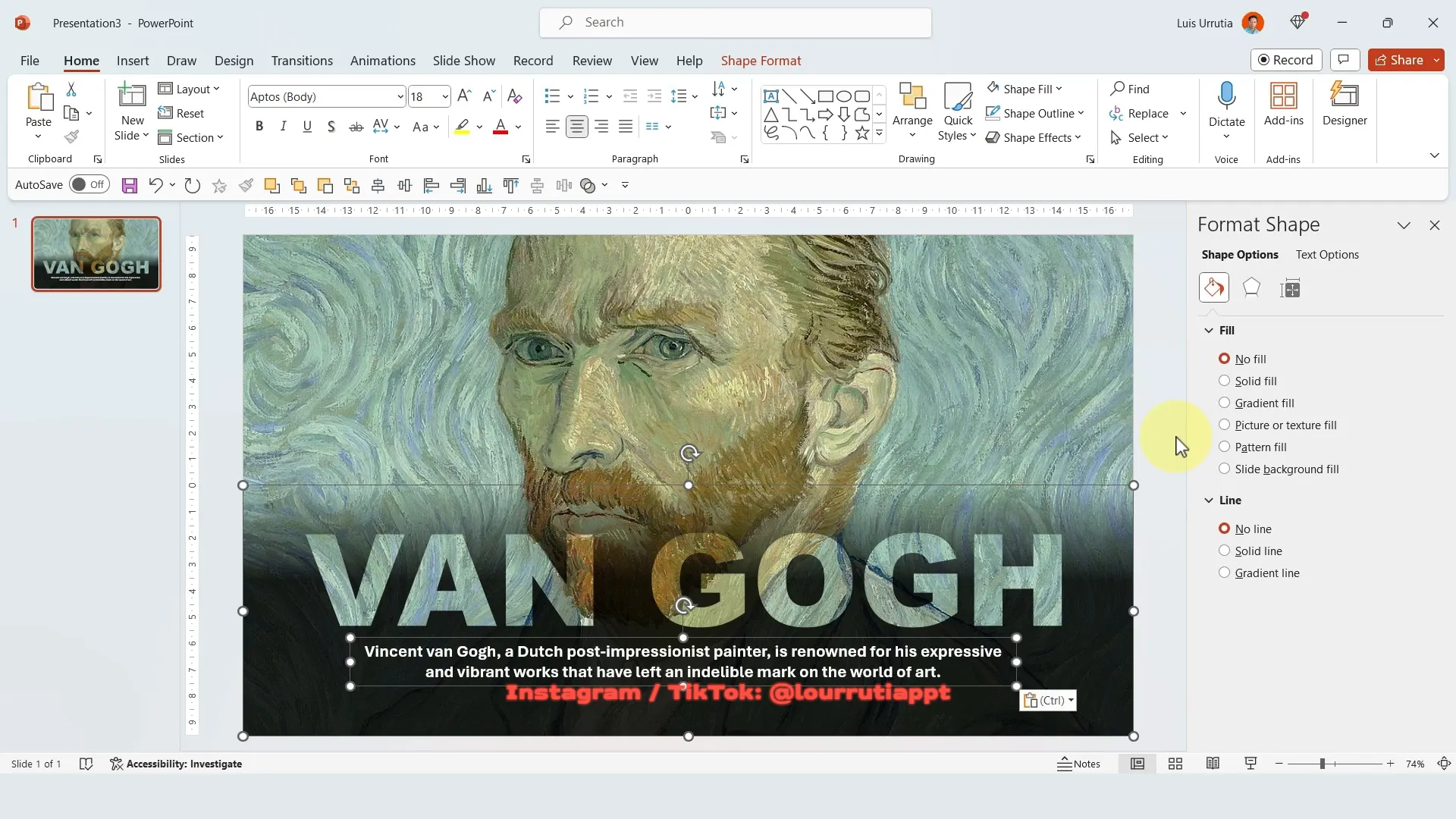Open Layout dropdown

coord(189,89)
